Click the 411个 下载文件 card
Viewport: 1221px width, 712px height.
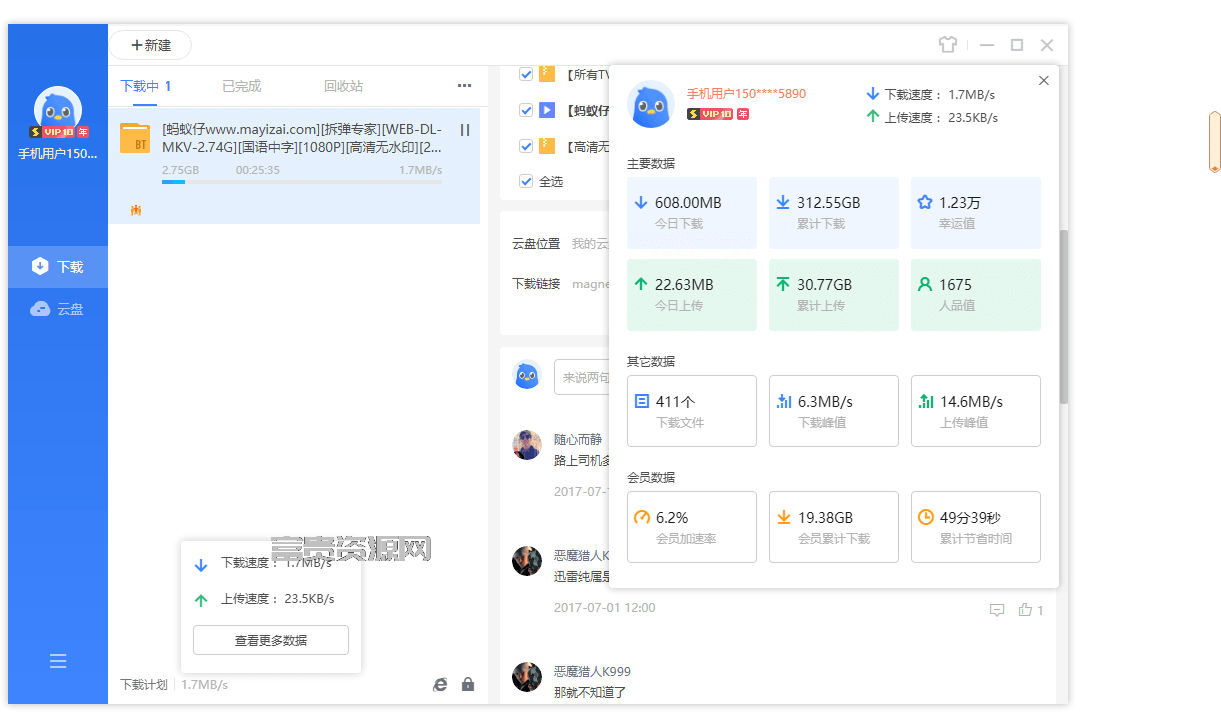tap(692, 411)
